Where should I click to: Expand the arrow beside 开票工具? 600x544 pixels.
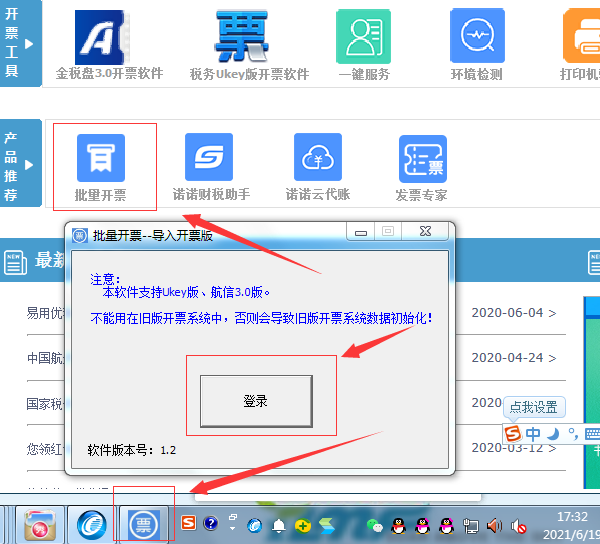[29, 44]
